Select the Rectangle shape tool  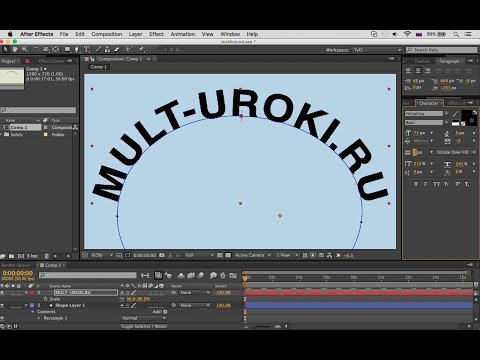[67, 49]
